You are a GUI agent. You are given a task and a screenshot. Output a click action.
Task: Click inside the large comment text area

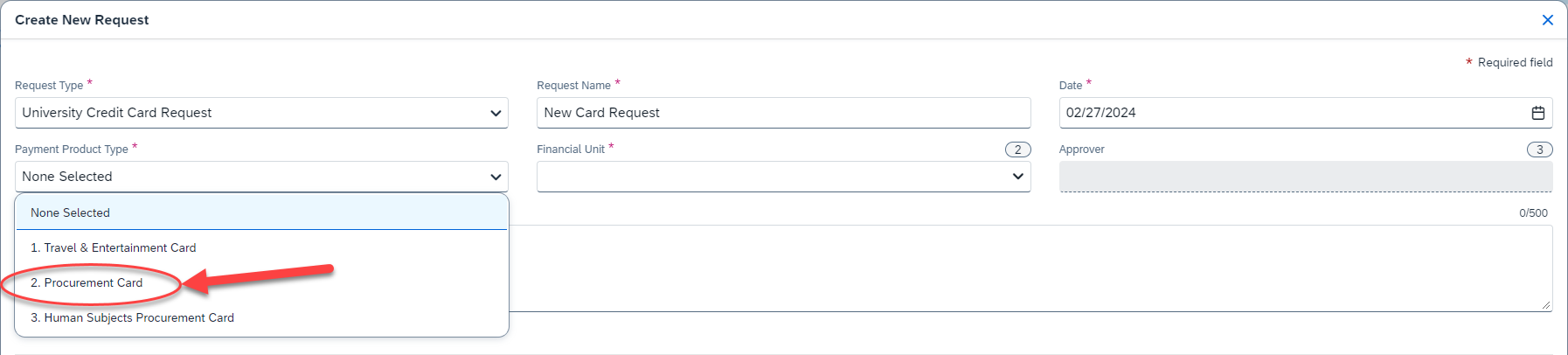1030,268
